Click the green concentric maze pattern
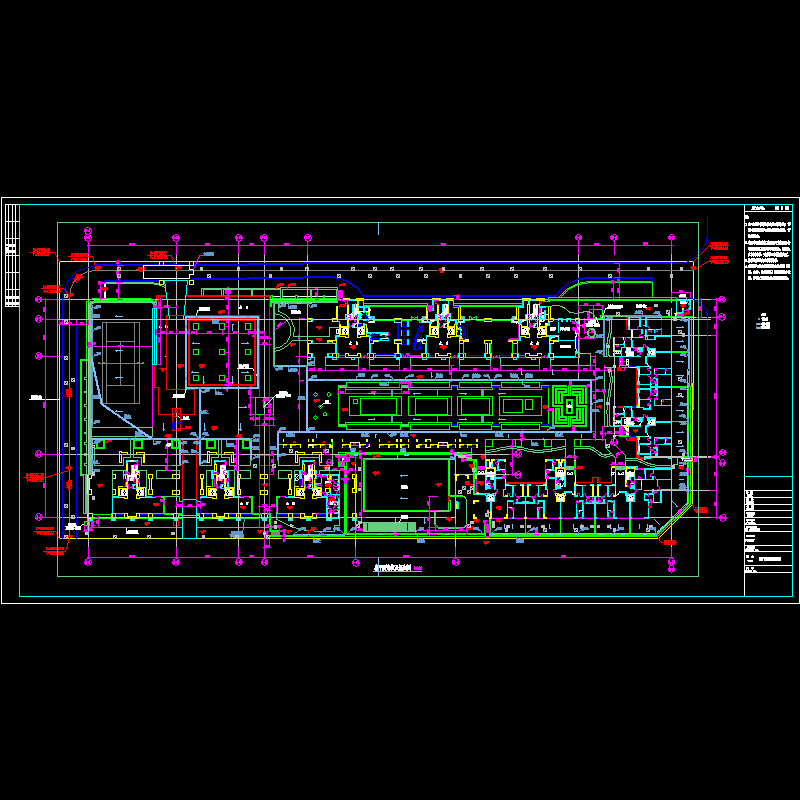Viewport: 800px width, 800px height. [569, 405]
